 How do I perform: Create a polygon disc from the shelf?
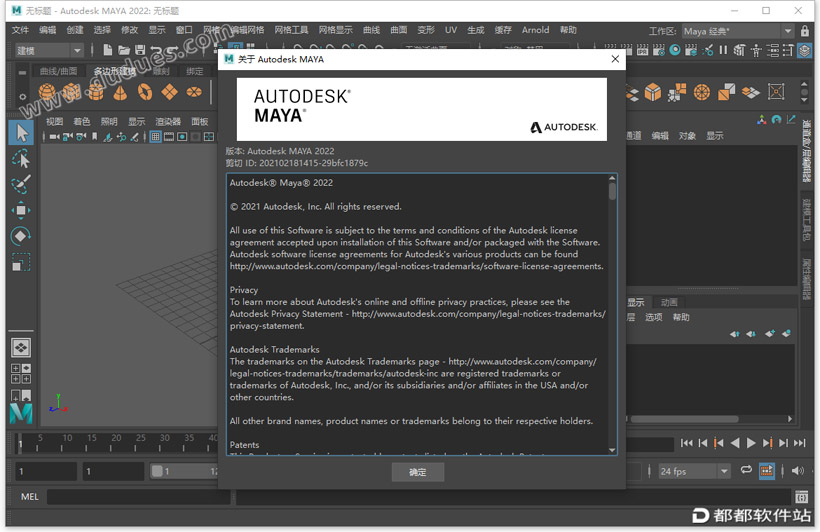(x=194, y=92)
